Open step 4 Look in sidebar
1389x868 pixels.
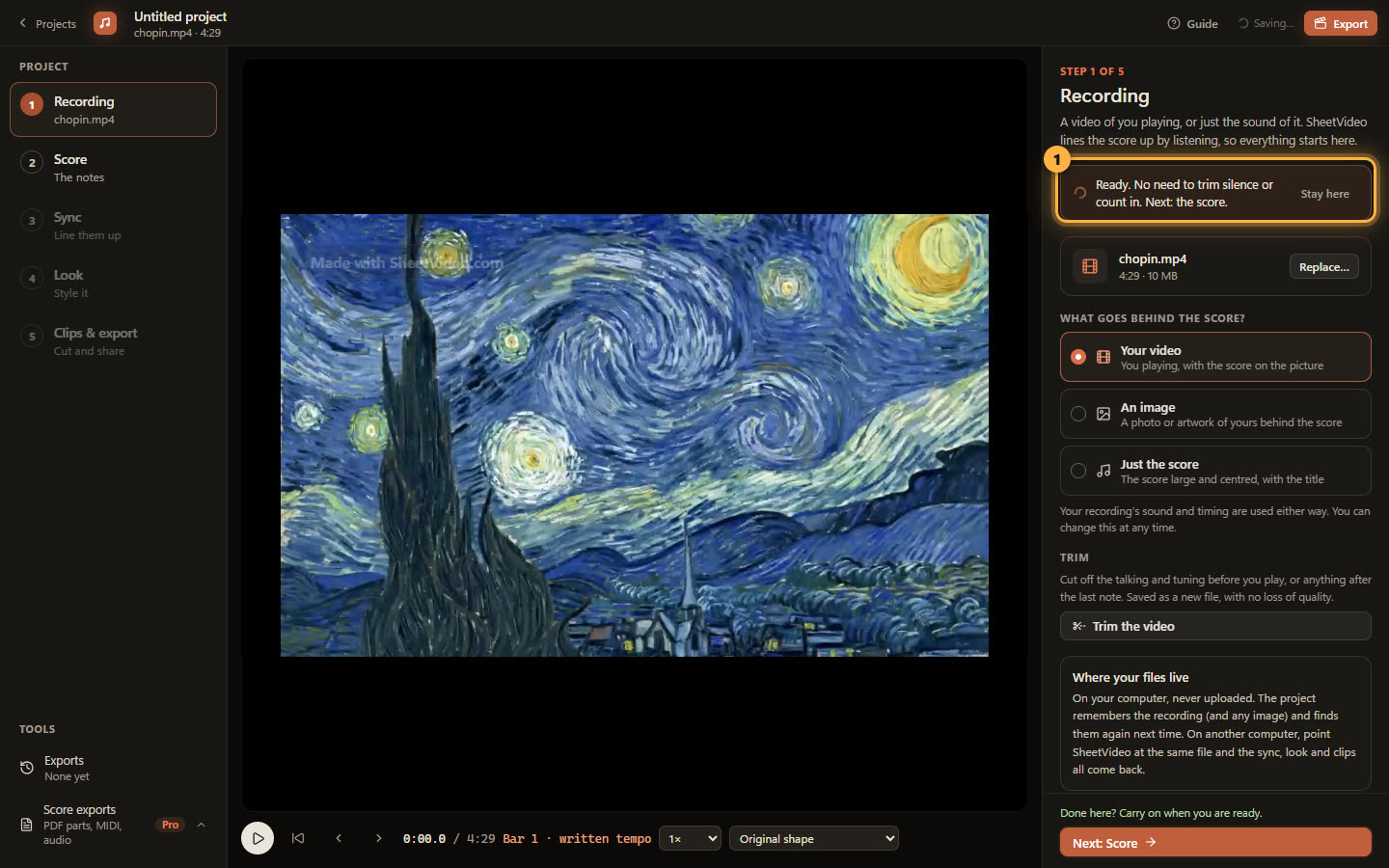(113, 283)
